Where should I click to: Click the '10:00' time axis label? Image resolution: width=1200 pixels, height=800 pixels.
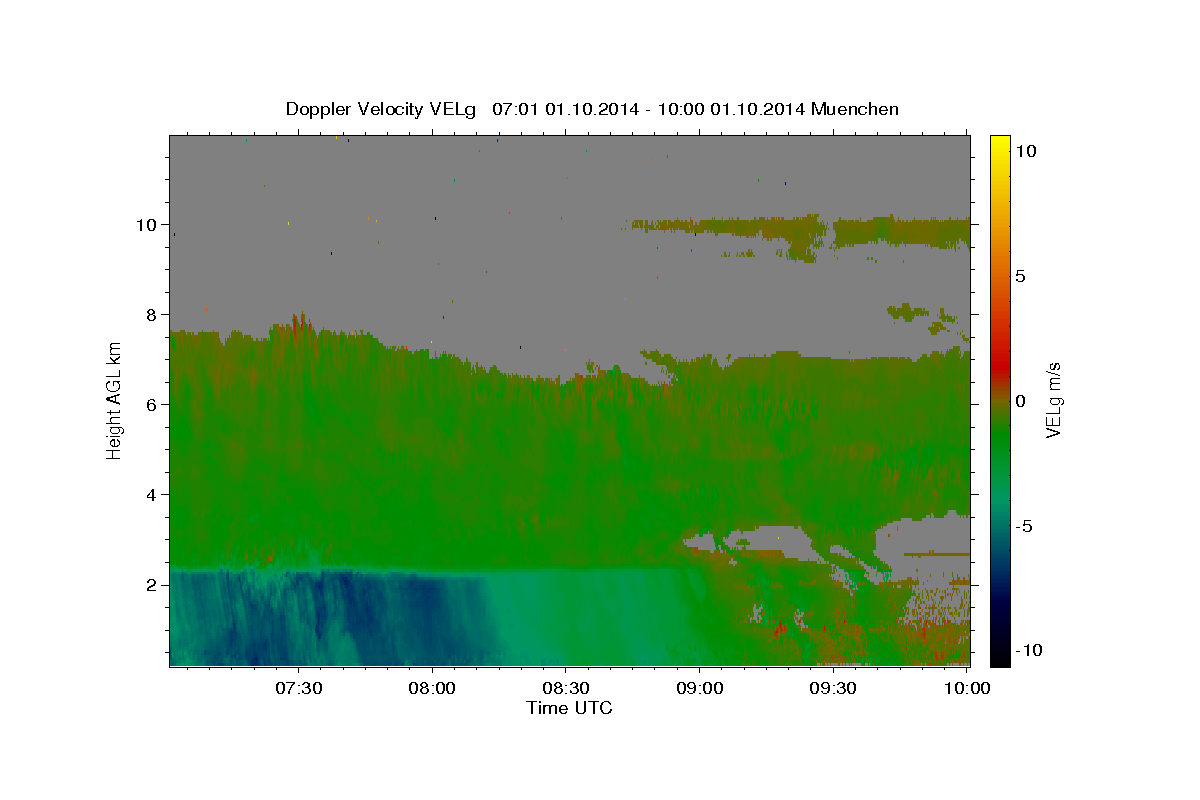pos(966,689)
